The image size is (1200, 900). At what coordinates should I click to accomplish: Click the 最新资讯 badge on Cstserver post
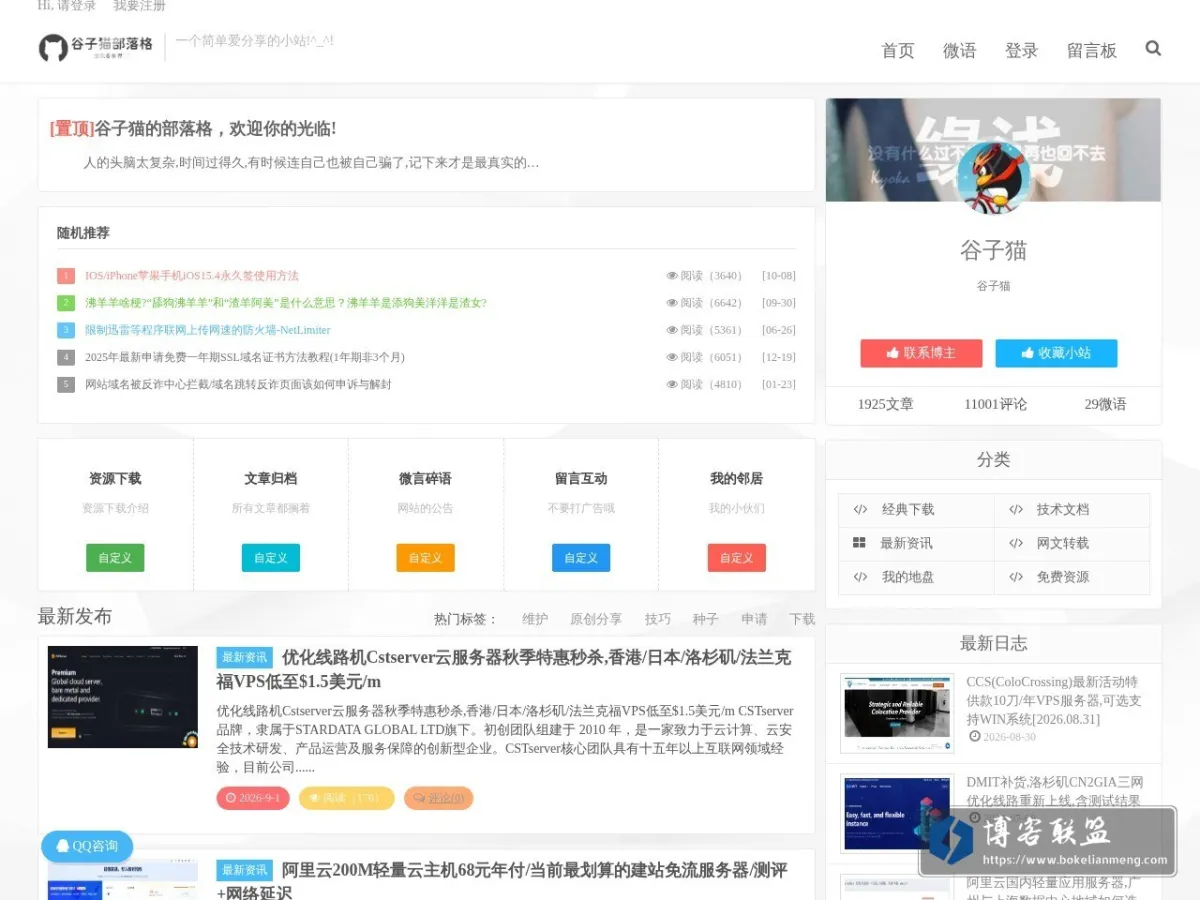point(245,657)
